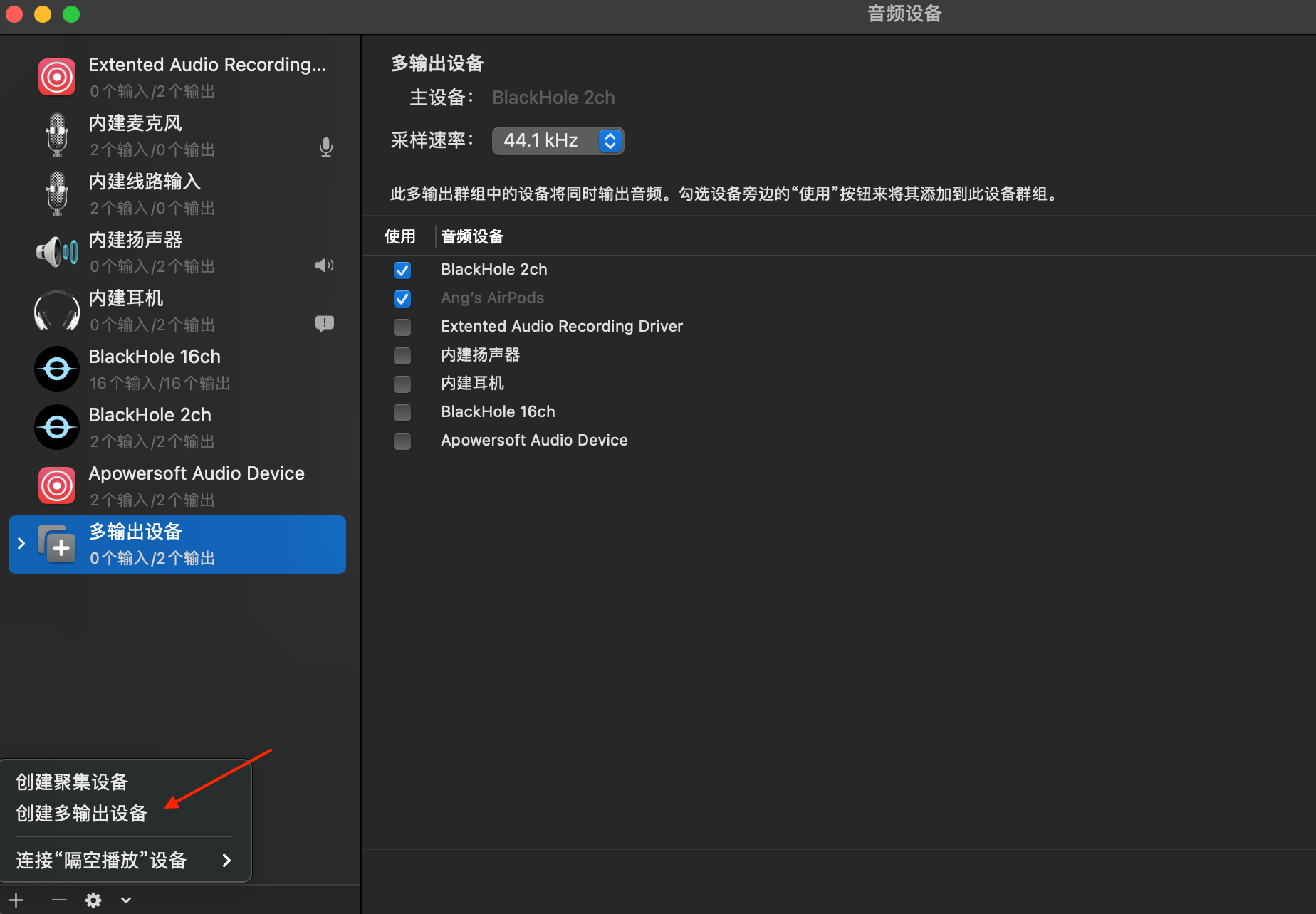Click the plus add device button
This screenshot has width=1316, height=914.
coord(16,900)
